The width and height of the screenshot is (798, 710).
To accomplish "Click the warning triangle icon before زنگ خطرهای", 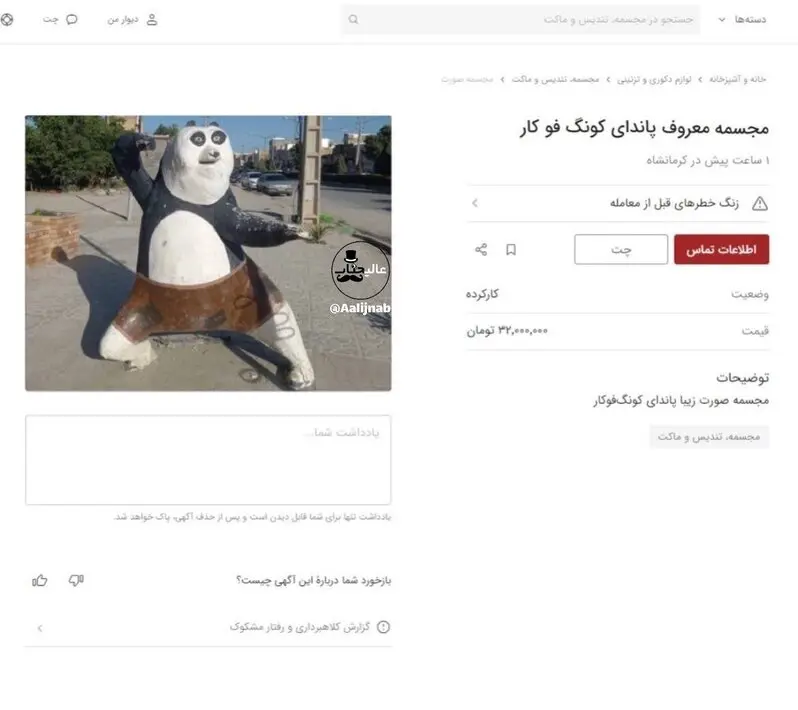I will coord(759,203).
